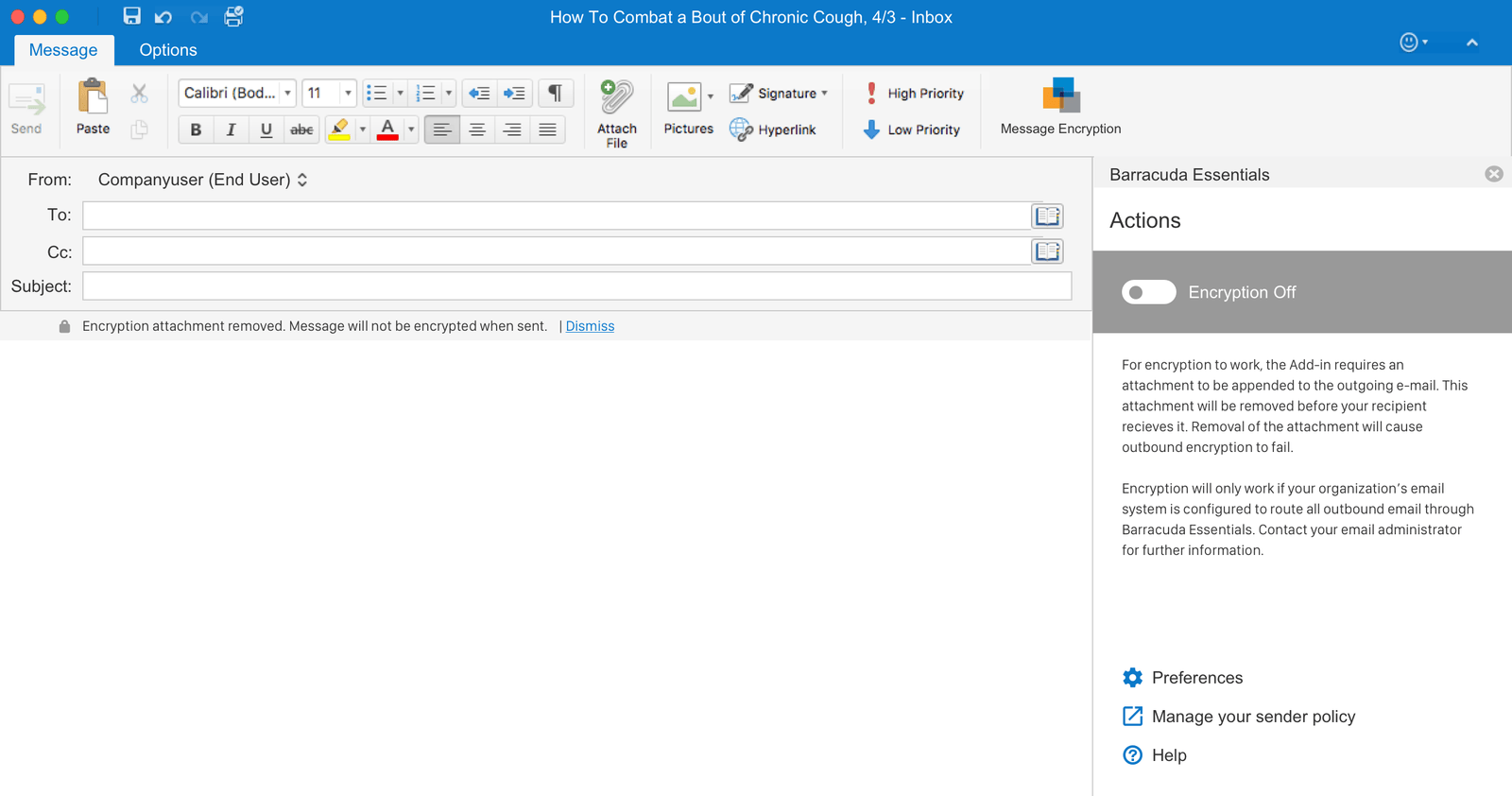Open address book for the To field
The height and width of the screenshot is (796, 1512).
point(1047,216)
